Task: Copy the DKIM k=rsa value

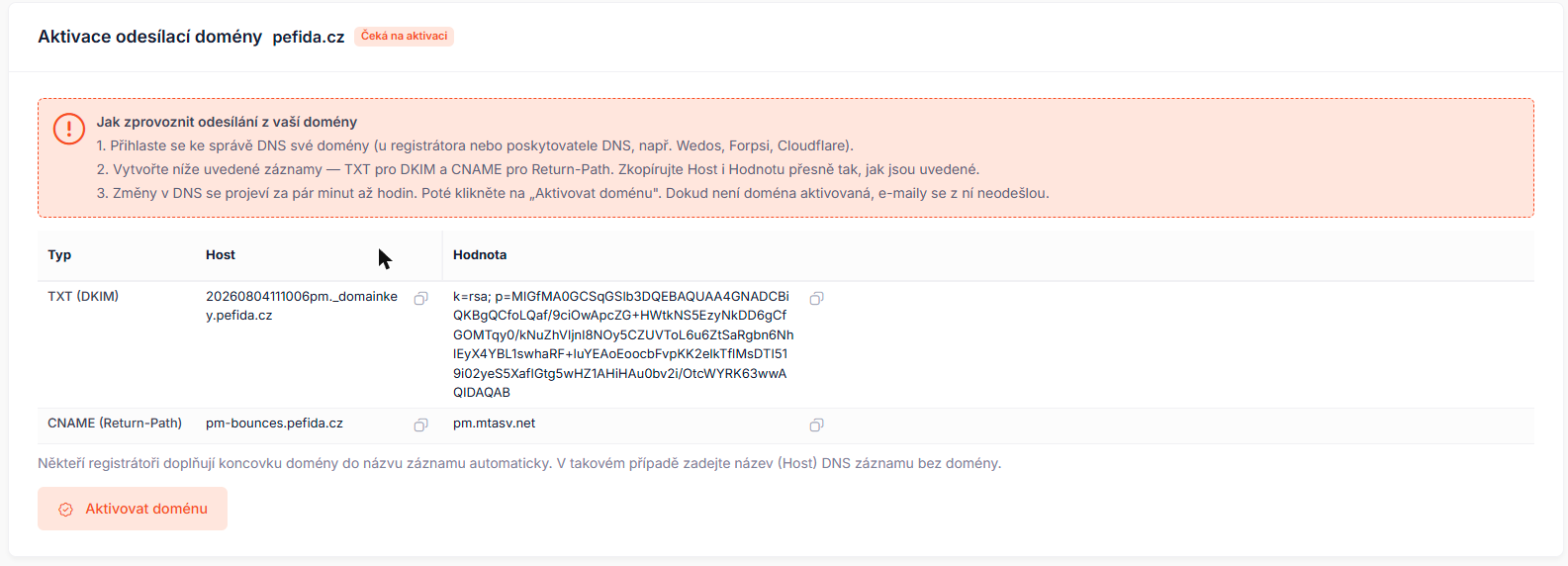Action: point(816,298)
